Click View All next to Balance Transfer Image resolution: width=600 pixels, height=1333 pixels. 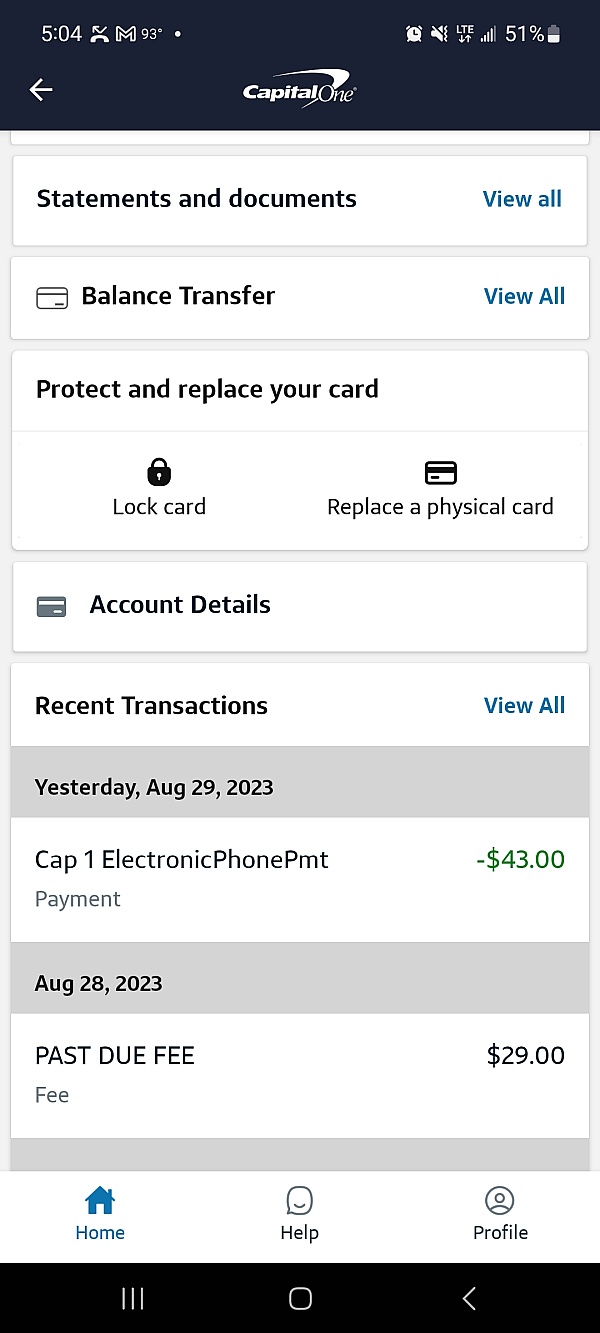[x=524, y=296]
